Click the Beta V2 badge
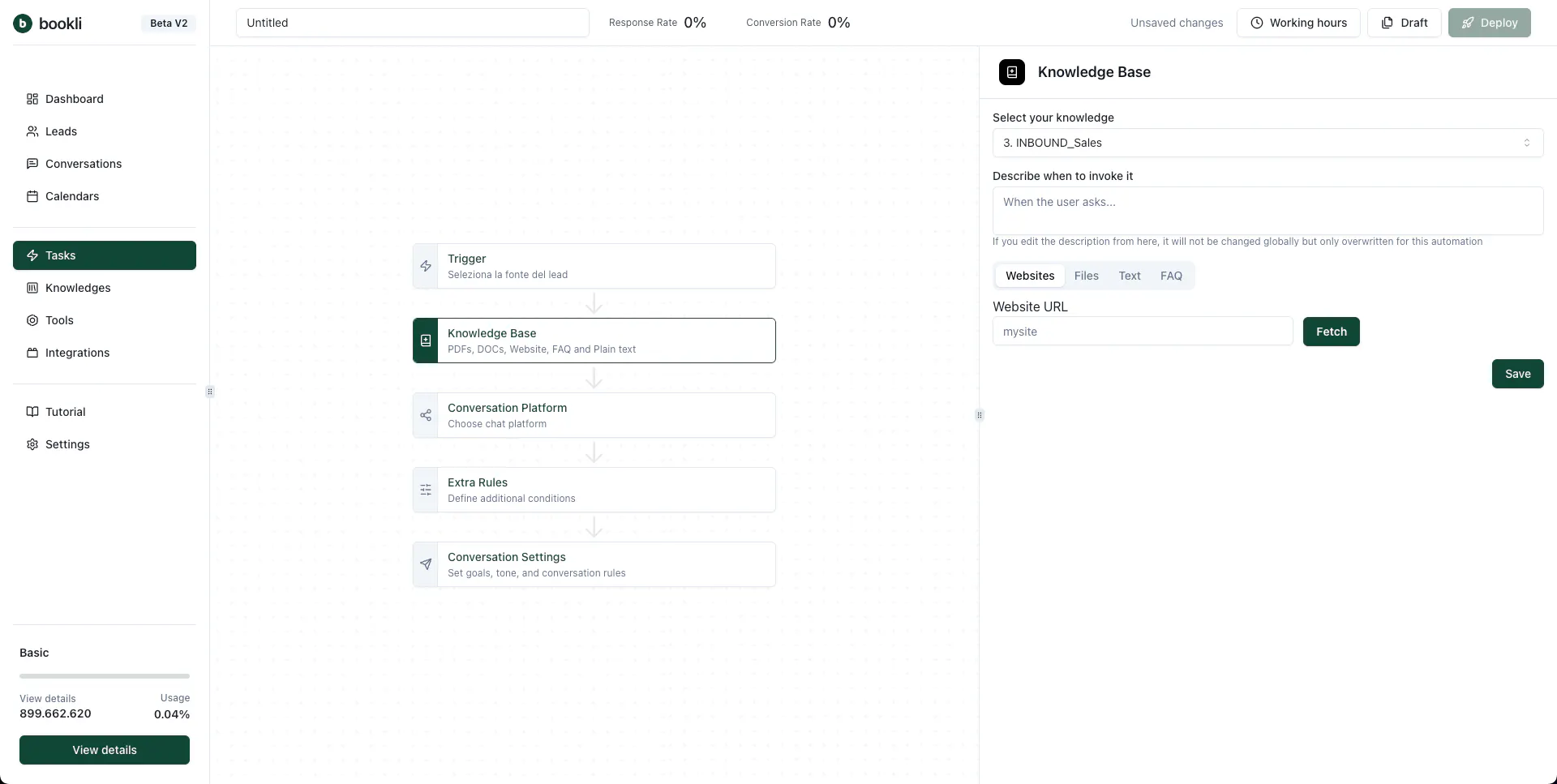The width and height of the screenshot is (1557, 784). (x=169, y=24)
